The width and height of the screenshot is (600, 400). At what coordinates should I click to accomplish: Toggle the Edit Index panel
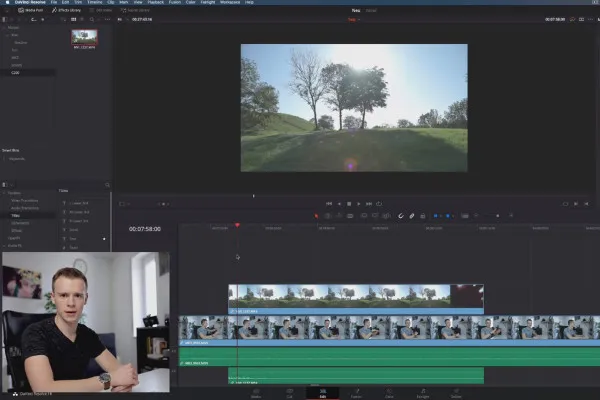point(101,10)
